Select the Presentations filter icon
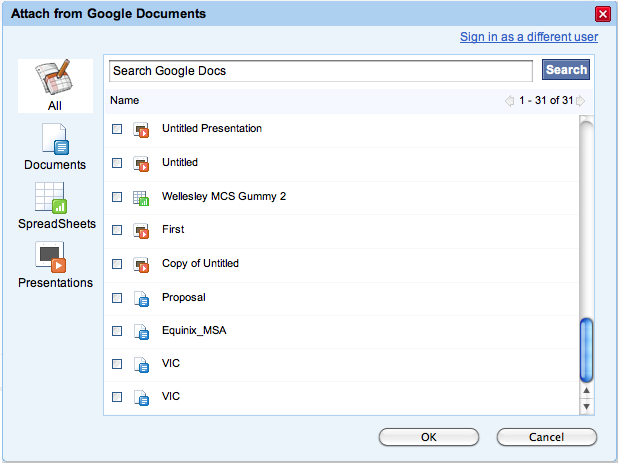This screenshot has height=463, width=618. tap(52, 257)
